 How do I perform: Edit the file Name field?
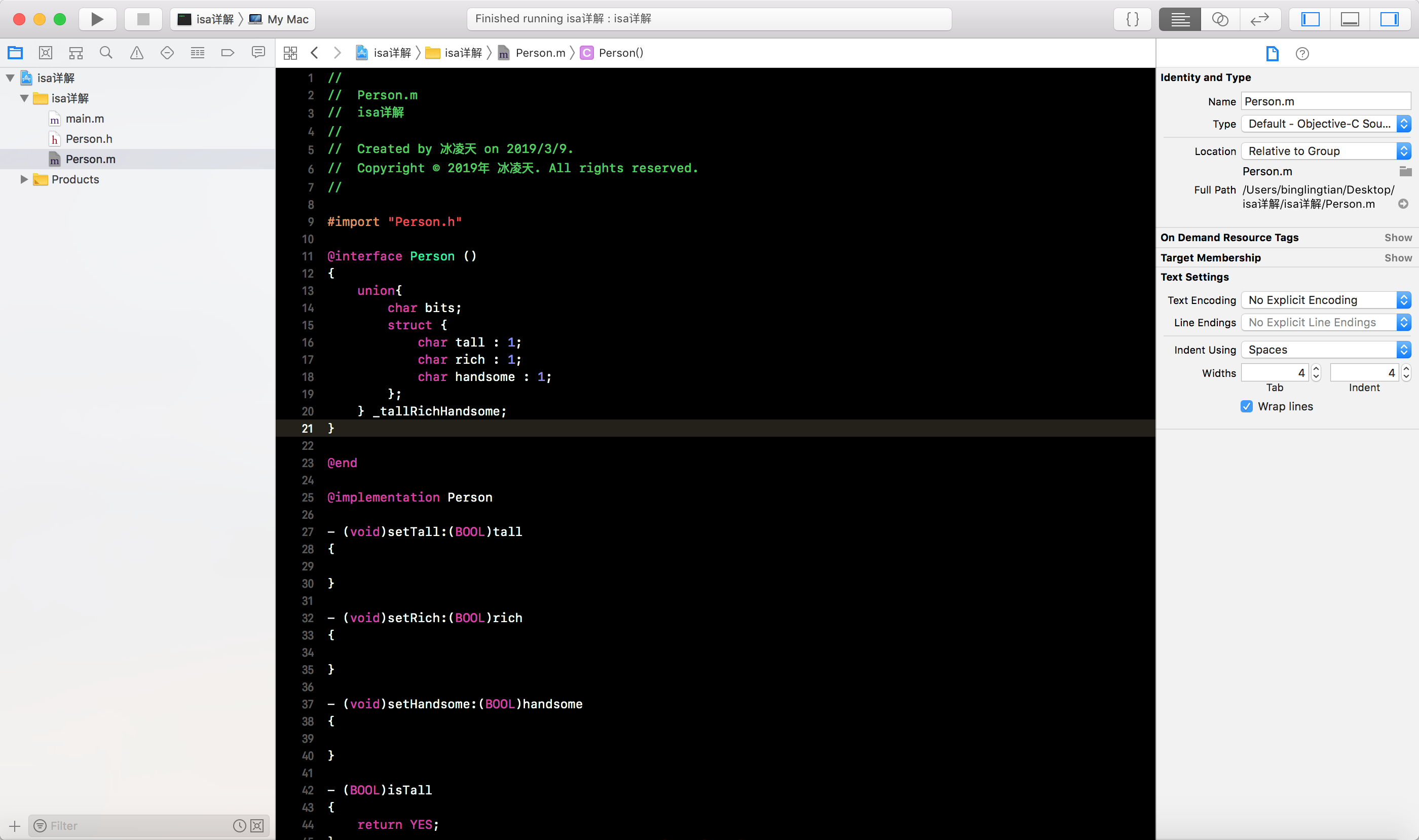[1326, 101]
